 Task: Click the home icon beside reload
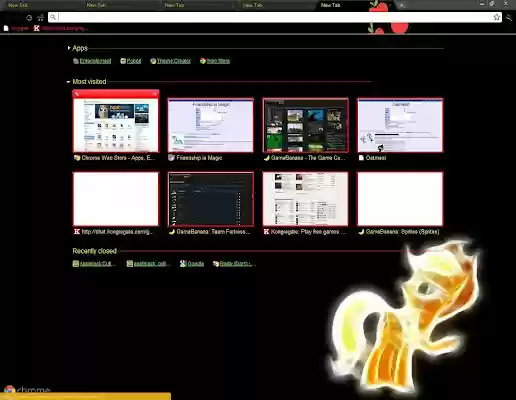[40, 18]
